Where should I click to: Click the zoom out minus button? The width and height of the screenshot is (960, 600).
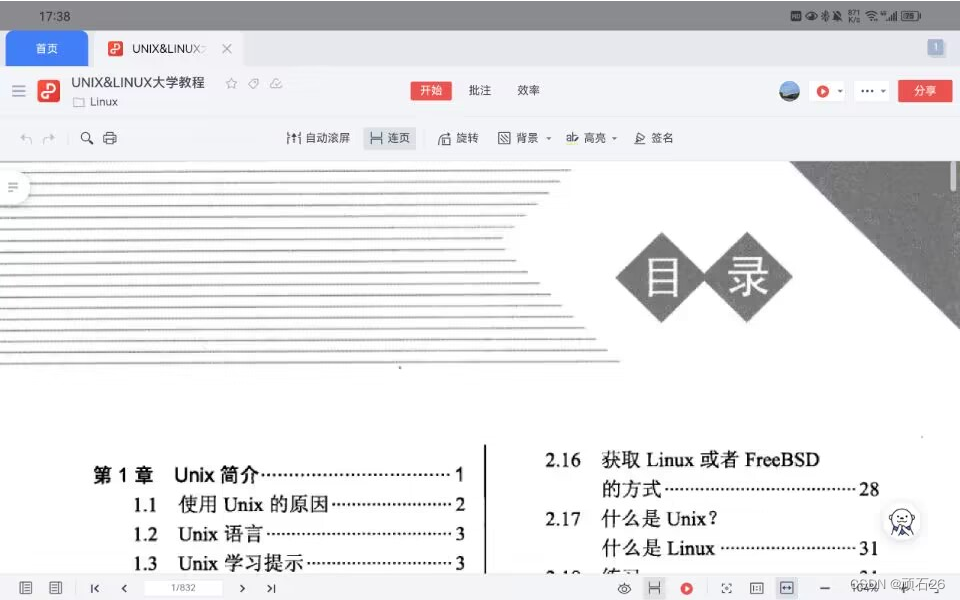coord(825,589)
